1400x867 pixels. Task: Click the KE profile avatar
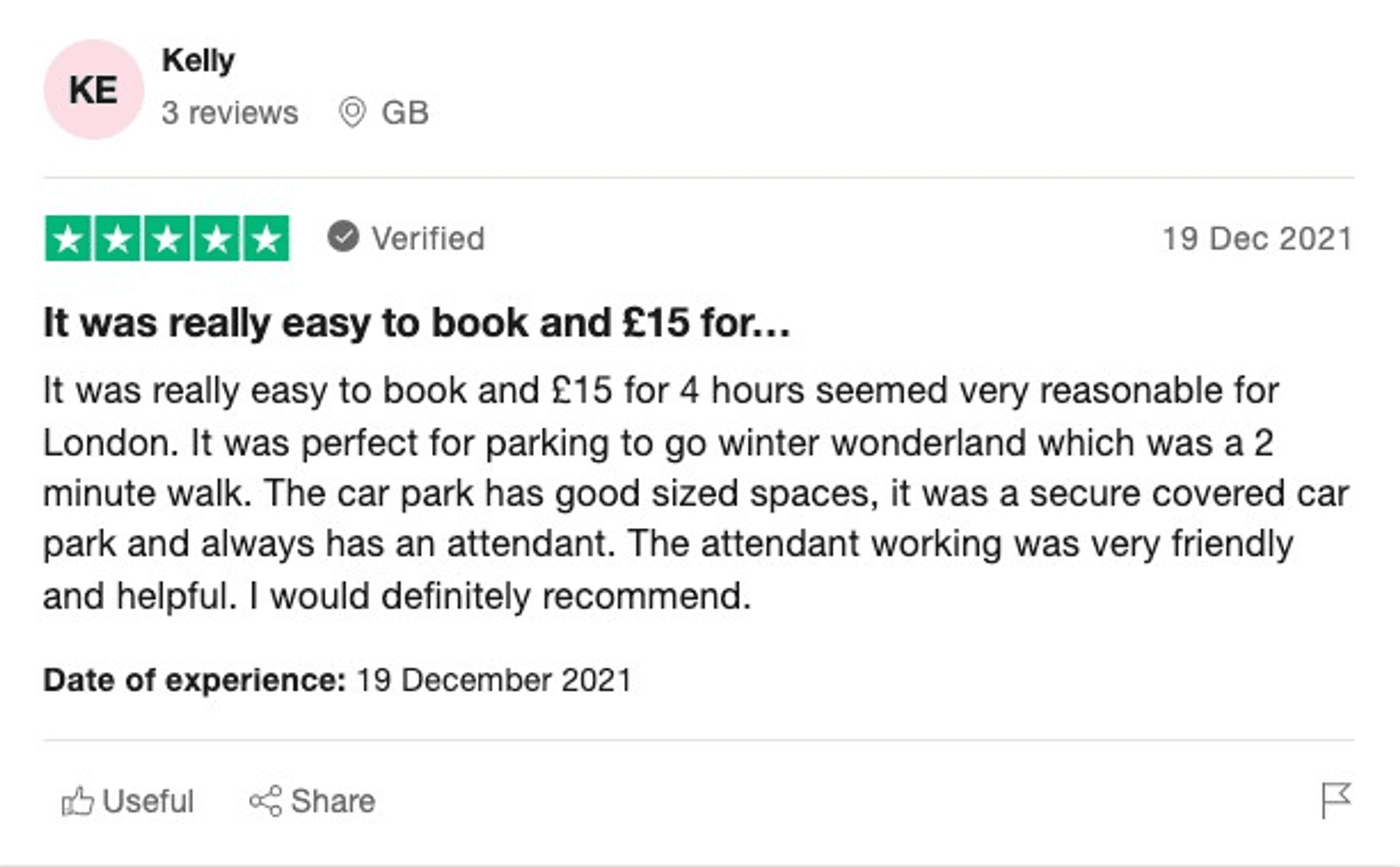click(93, 90)
